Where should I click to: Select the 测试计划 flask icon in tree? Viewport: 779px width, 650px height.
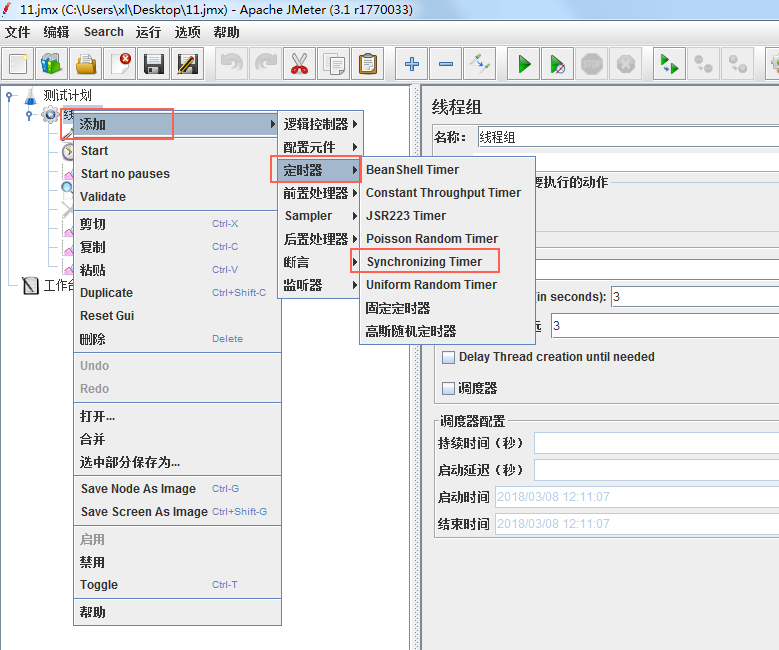(x=30, y=95)
